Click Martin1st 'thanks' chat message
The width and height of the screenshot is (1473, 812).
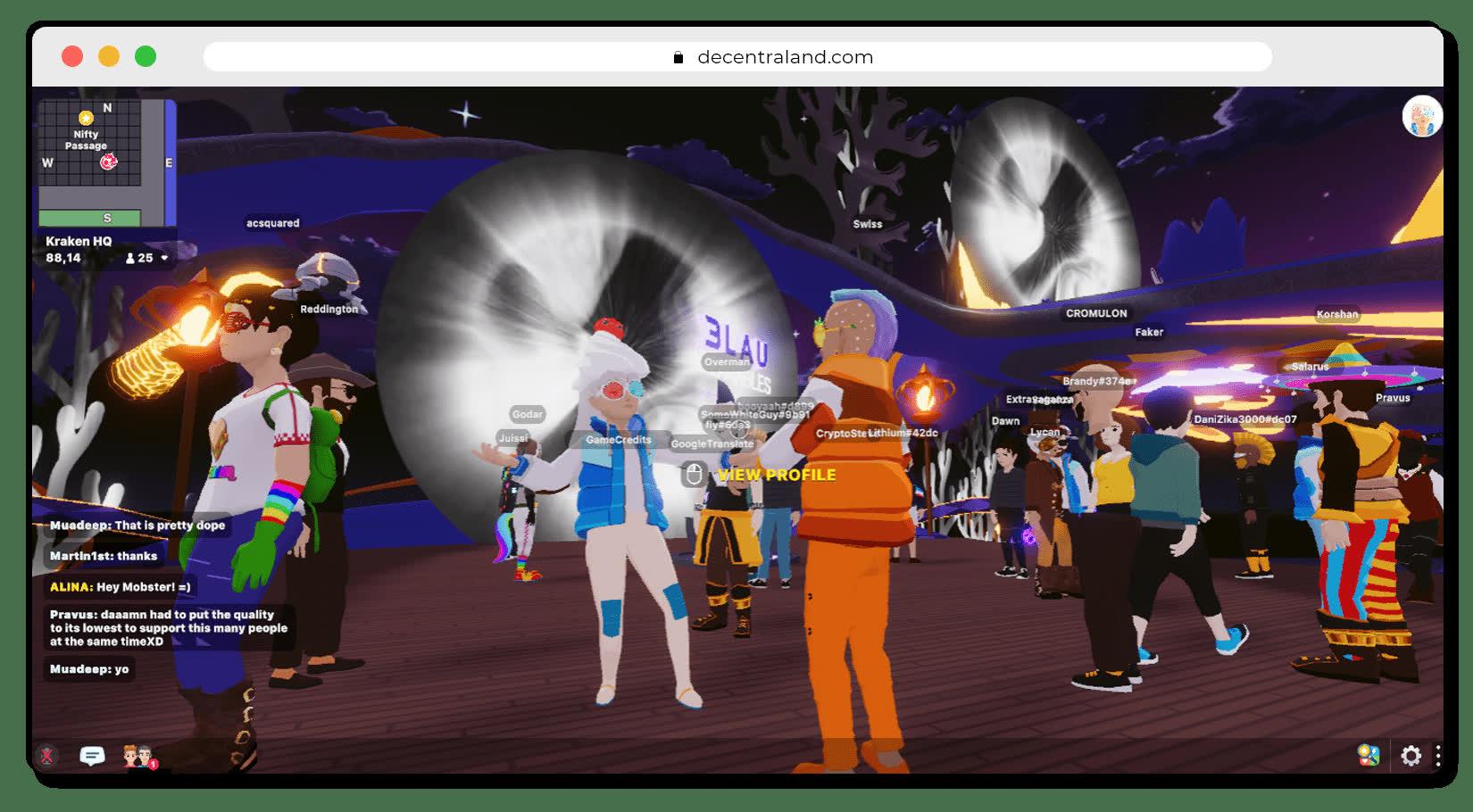point(104,556)
